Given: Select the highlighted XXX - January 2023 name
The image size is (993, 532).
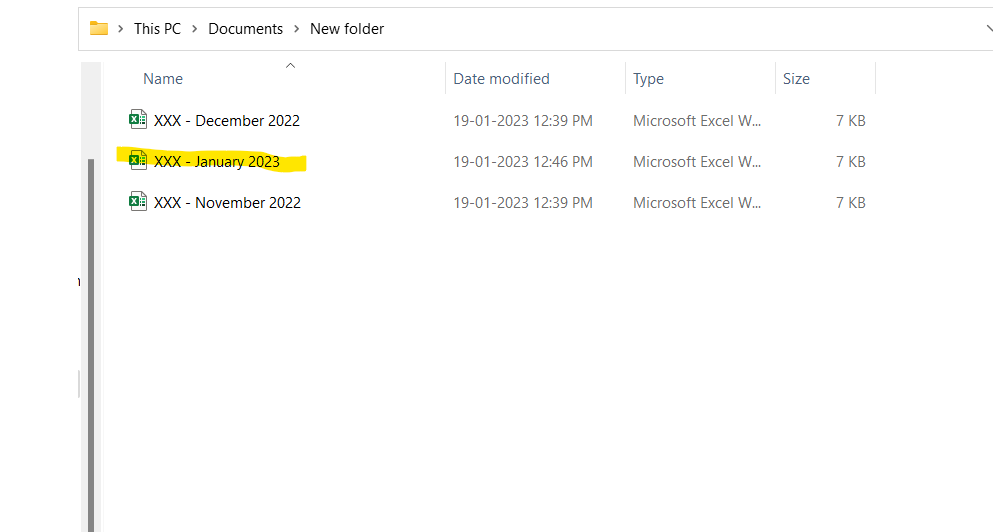Looking at the screenshot, I should tap(217, 162).
